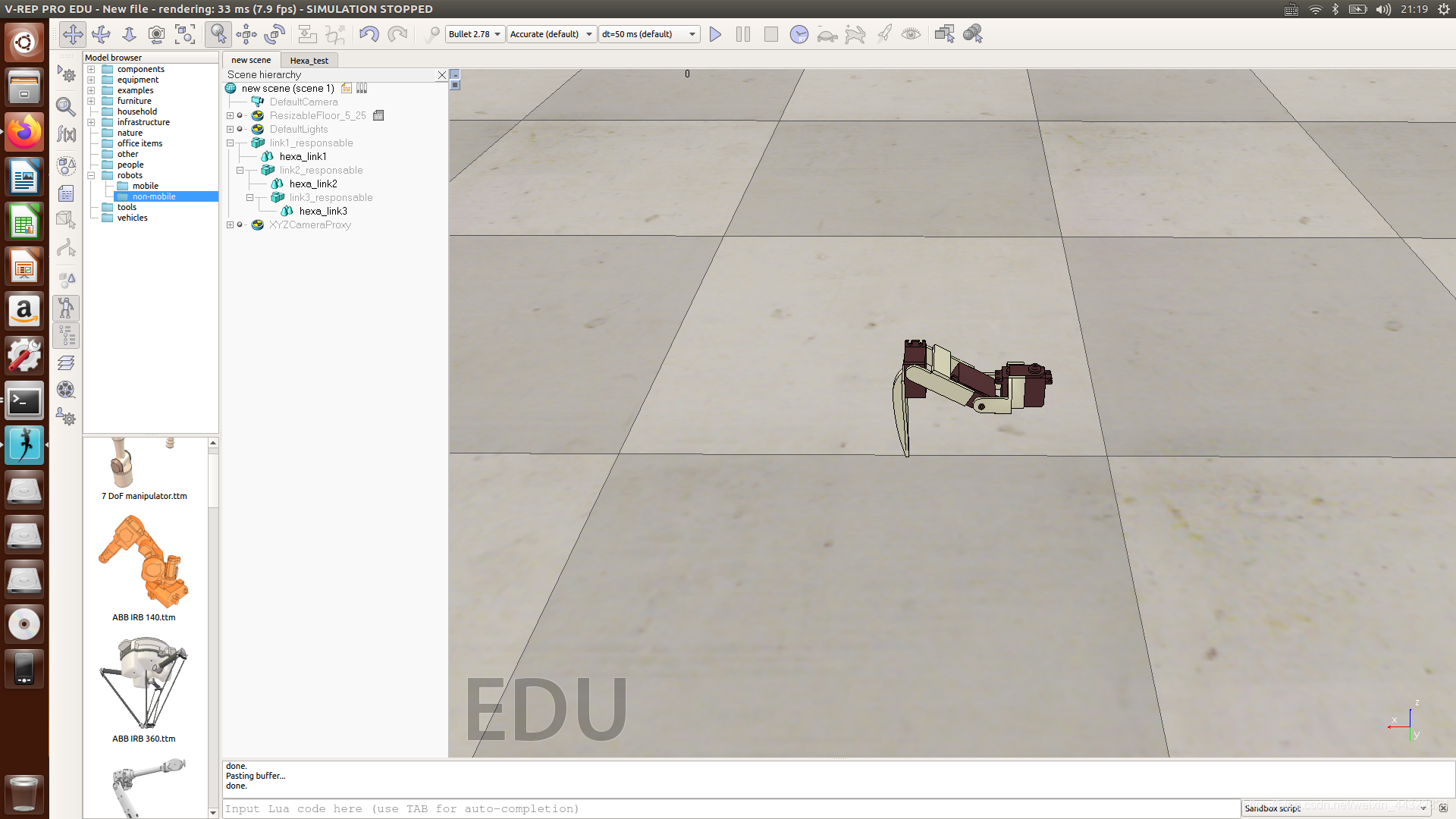Switch to the new scene tab
Screen dimensions: 1456x819
point(250,60)
